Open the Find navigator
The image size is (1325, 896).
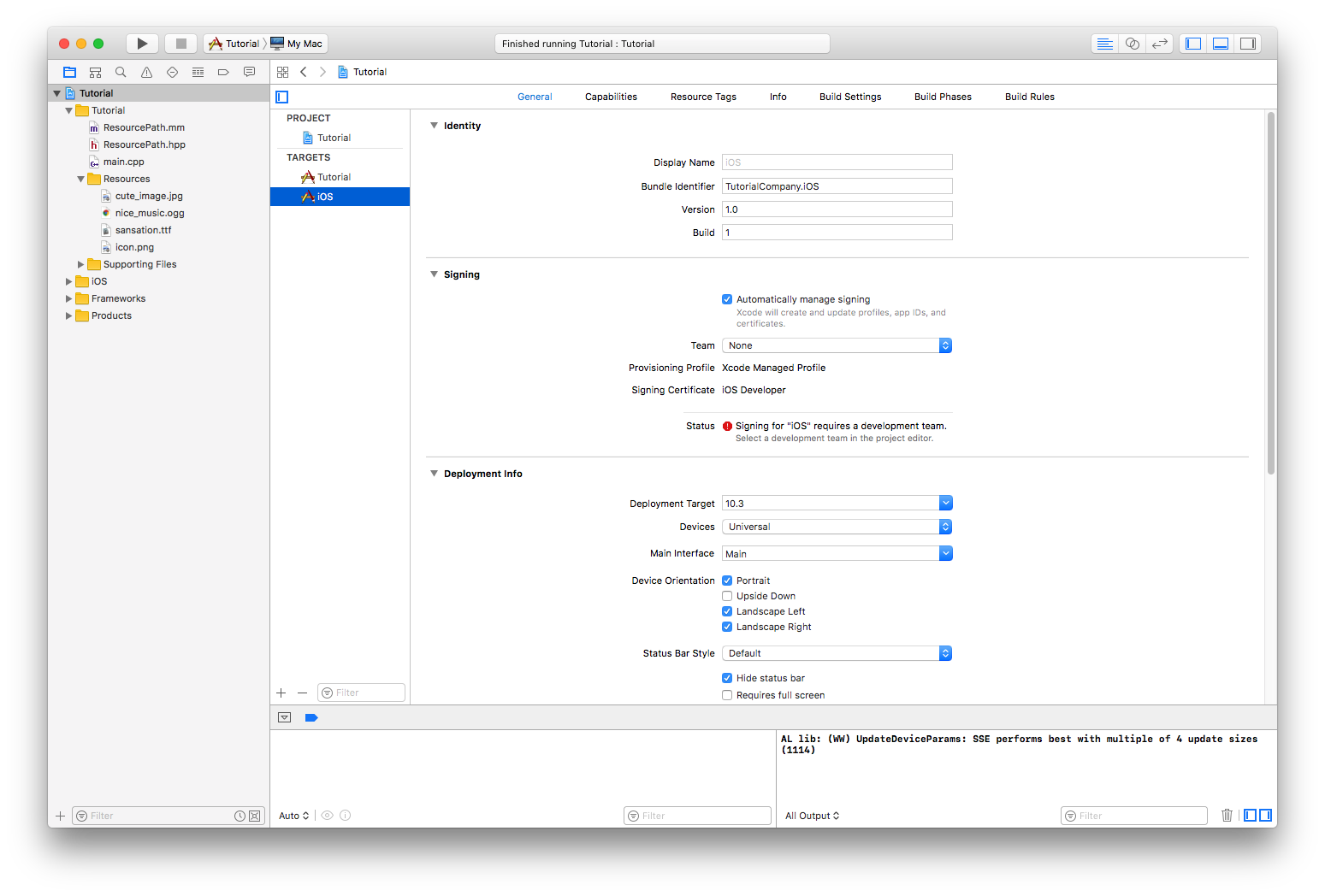pos(121,72)
